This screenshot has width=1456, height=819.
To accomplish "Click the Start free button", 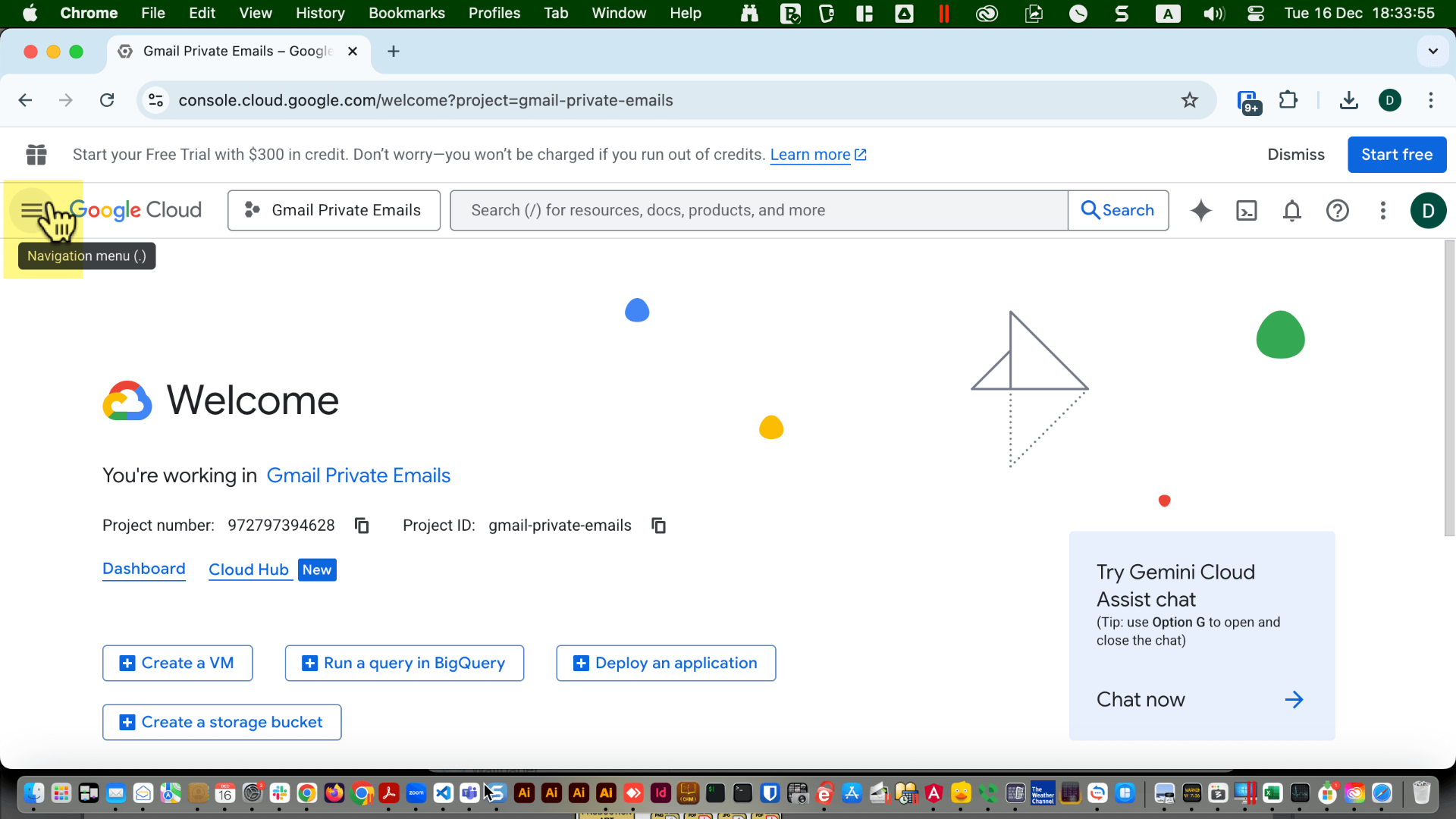I will 1396,155.
